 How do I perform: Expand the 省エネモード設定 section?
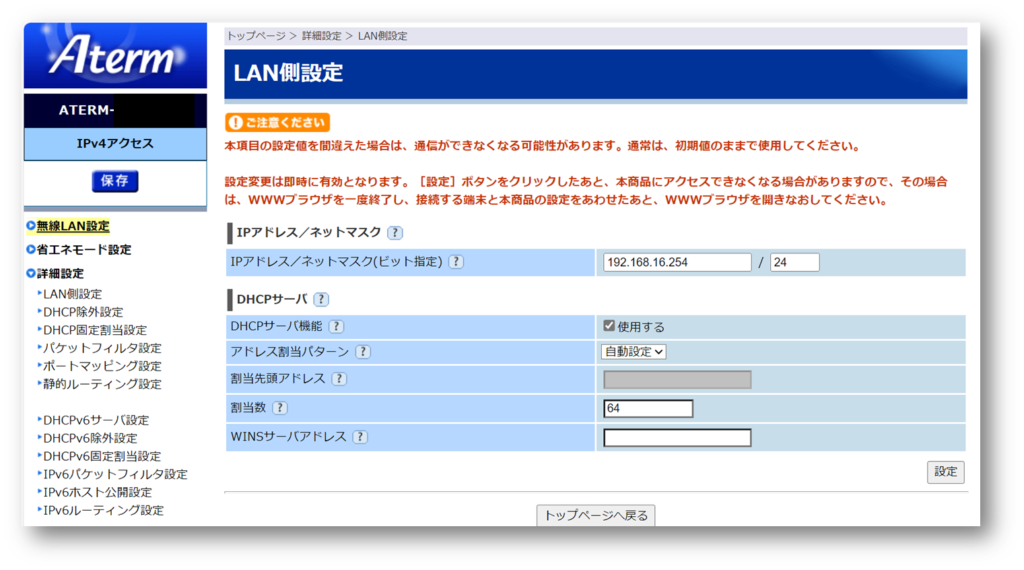tap(84, 250)
